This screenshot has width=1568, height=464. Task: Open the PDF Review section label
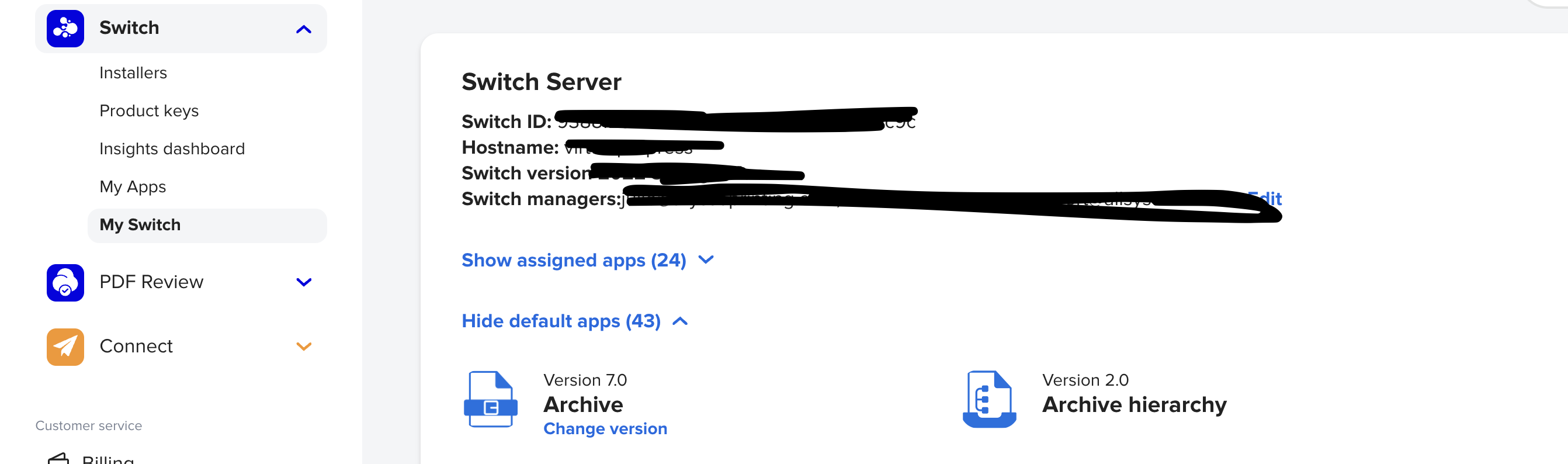(x=151, y=282)
